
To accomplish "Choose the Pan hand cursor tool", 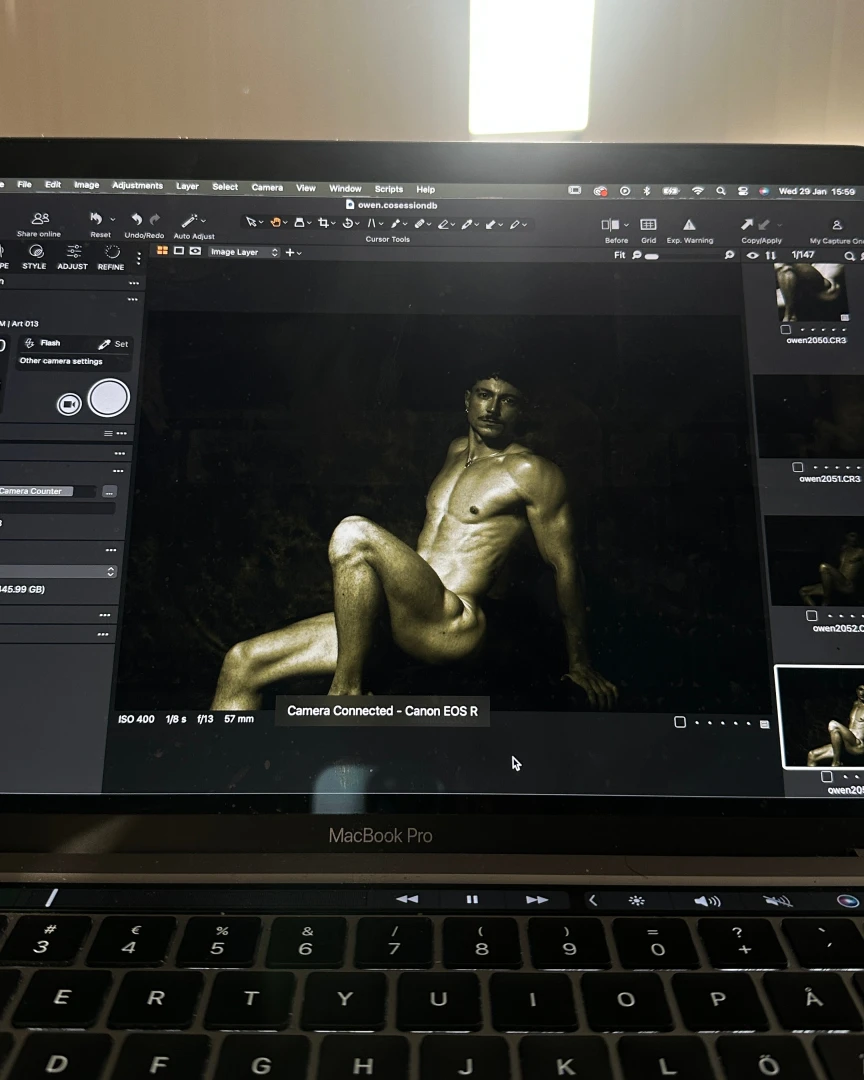I will coord(276,222).
